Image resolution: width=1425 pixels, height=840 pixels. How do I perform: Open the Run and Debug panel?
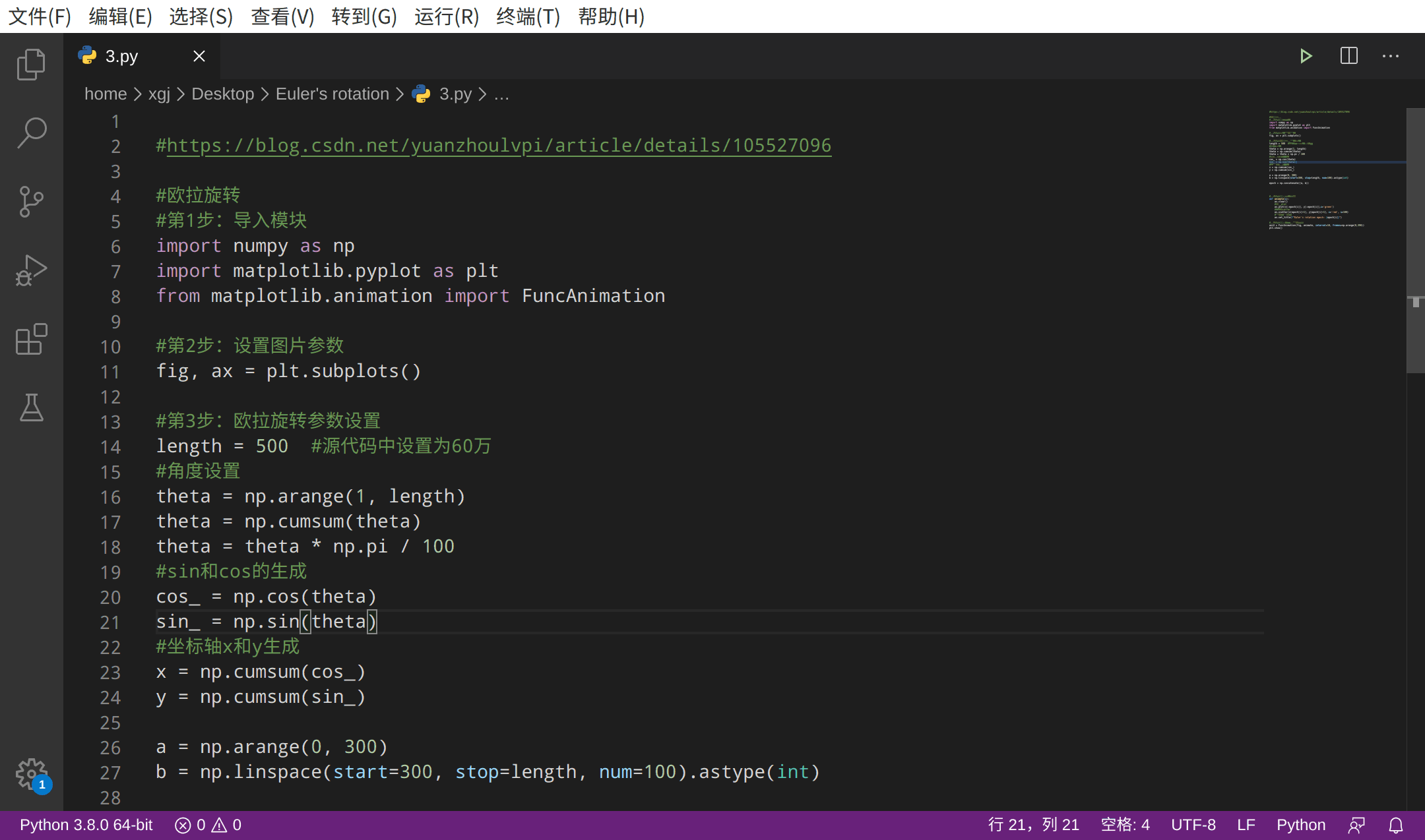pyautogui.click(x=31, y=270)
